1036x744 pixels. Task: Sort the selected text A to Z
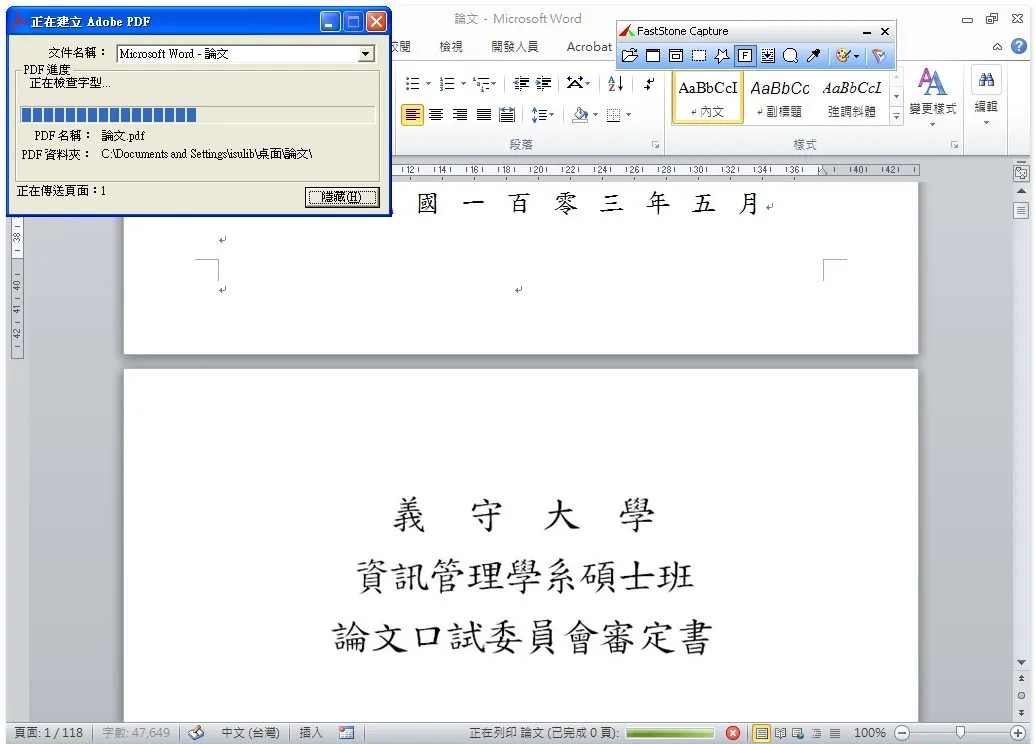[615, 83]
